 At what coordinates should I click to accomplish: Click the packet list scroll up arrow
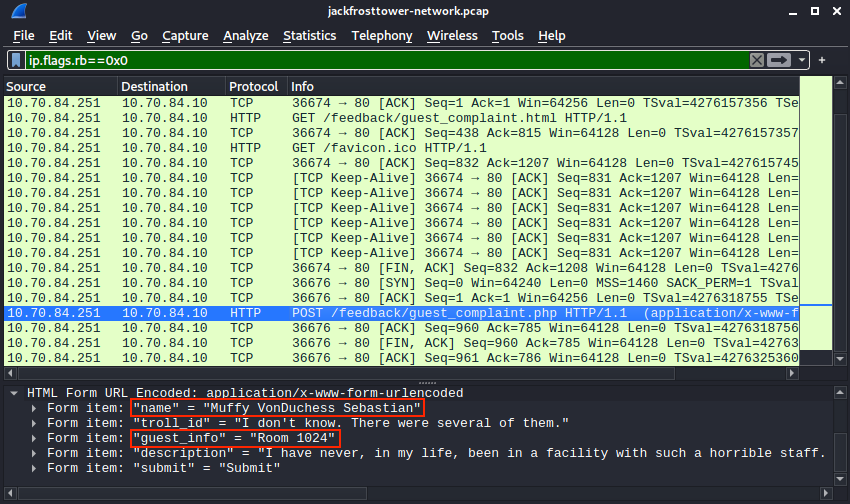[840, 83]
